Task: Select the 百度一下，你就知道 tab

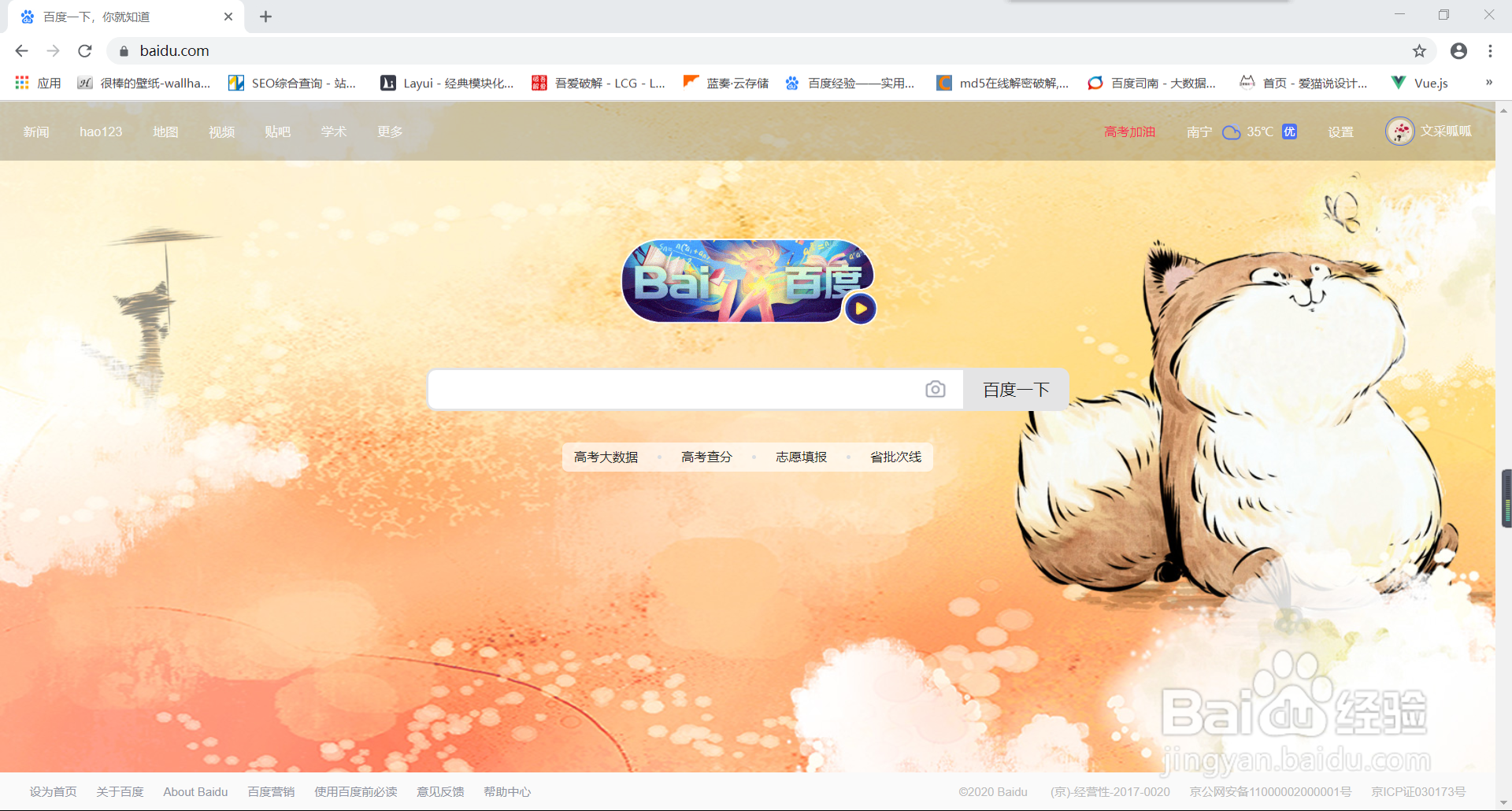Action: click(126, 17)
